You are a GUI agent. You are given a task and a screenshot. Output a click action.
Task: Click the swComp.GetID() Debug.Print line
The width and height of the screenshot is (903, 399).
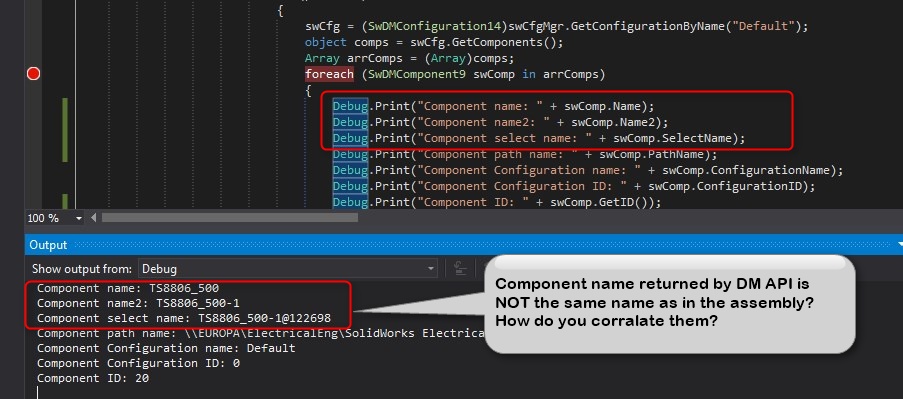(x=496, y=202)
